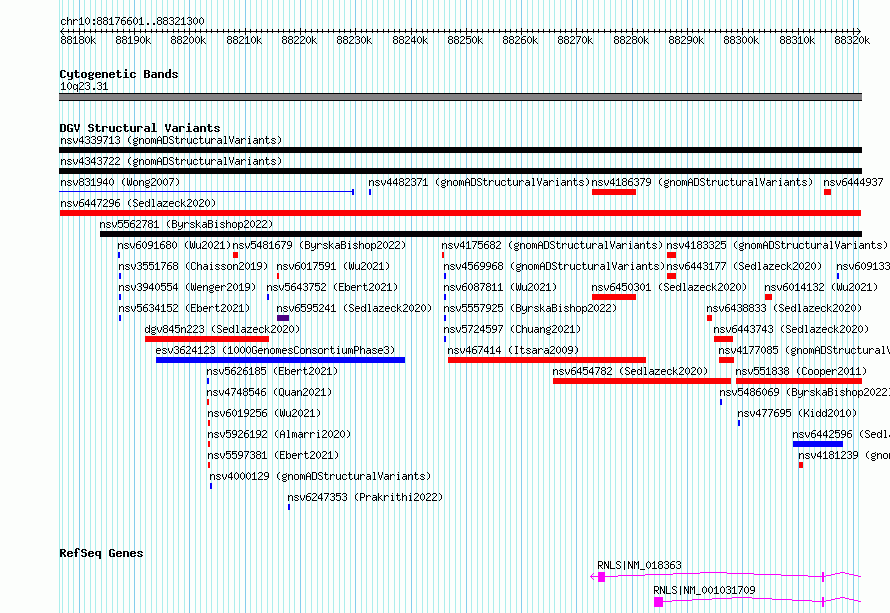Click the purple bar under nsv6595241
The image size is (890, 613).
click(283, 318)
